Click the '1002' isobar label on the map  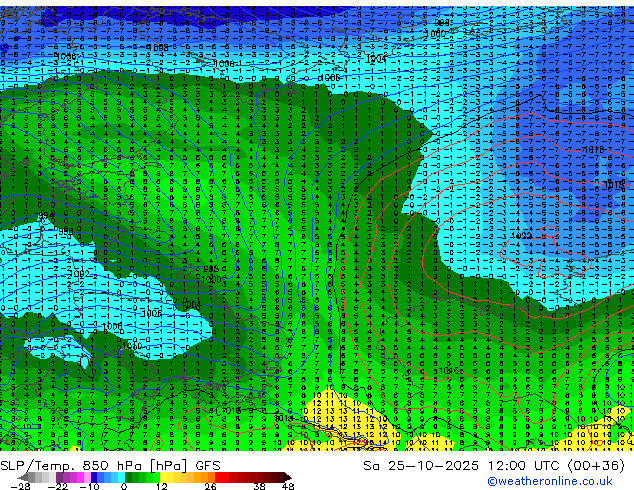(78, 274)
